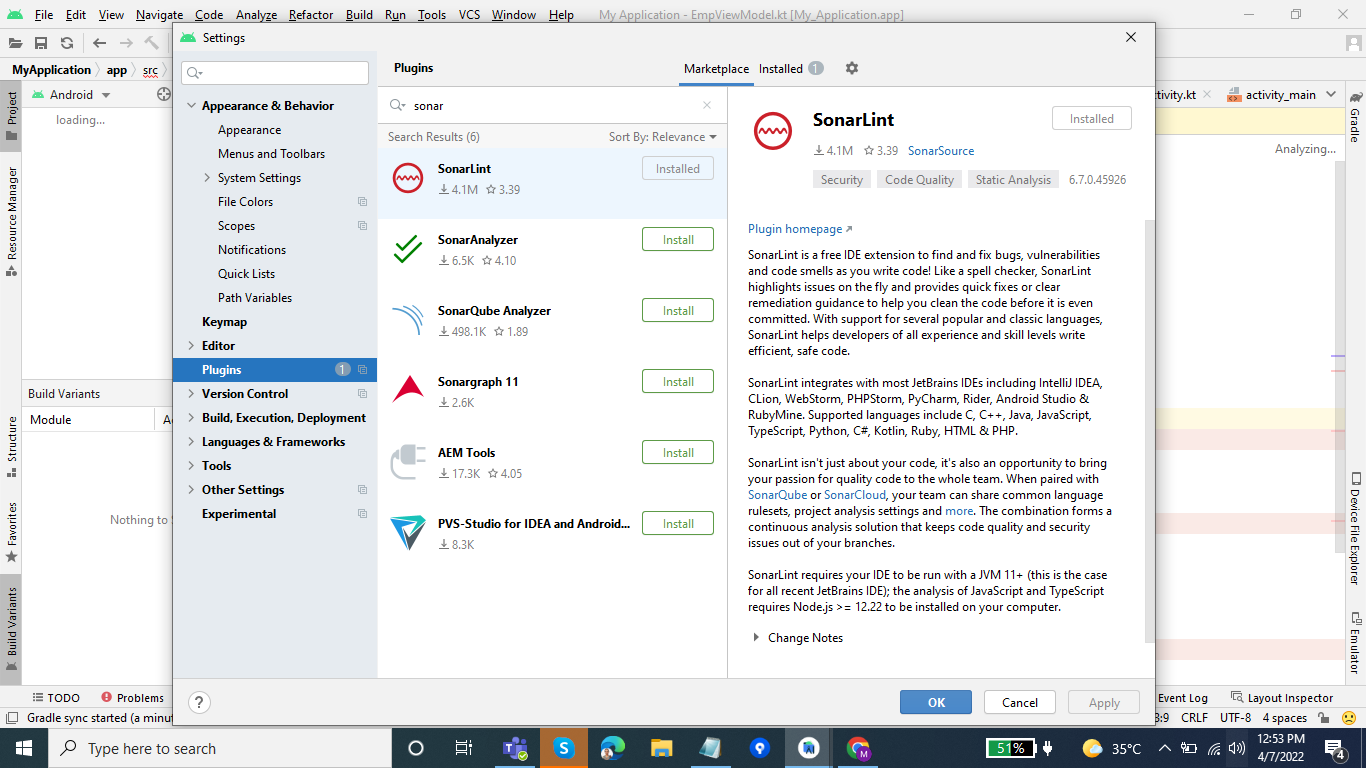Open the Resource Manager sidebar panel
1366x768 pixels.
(11, 215)
